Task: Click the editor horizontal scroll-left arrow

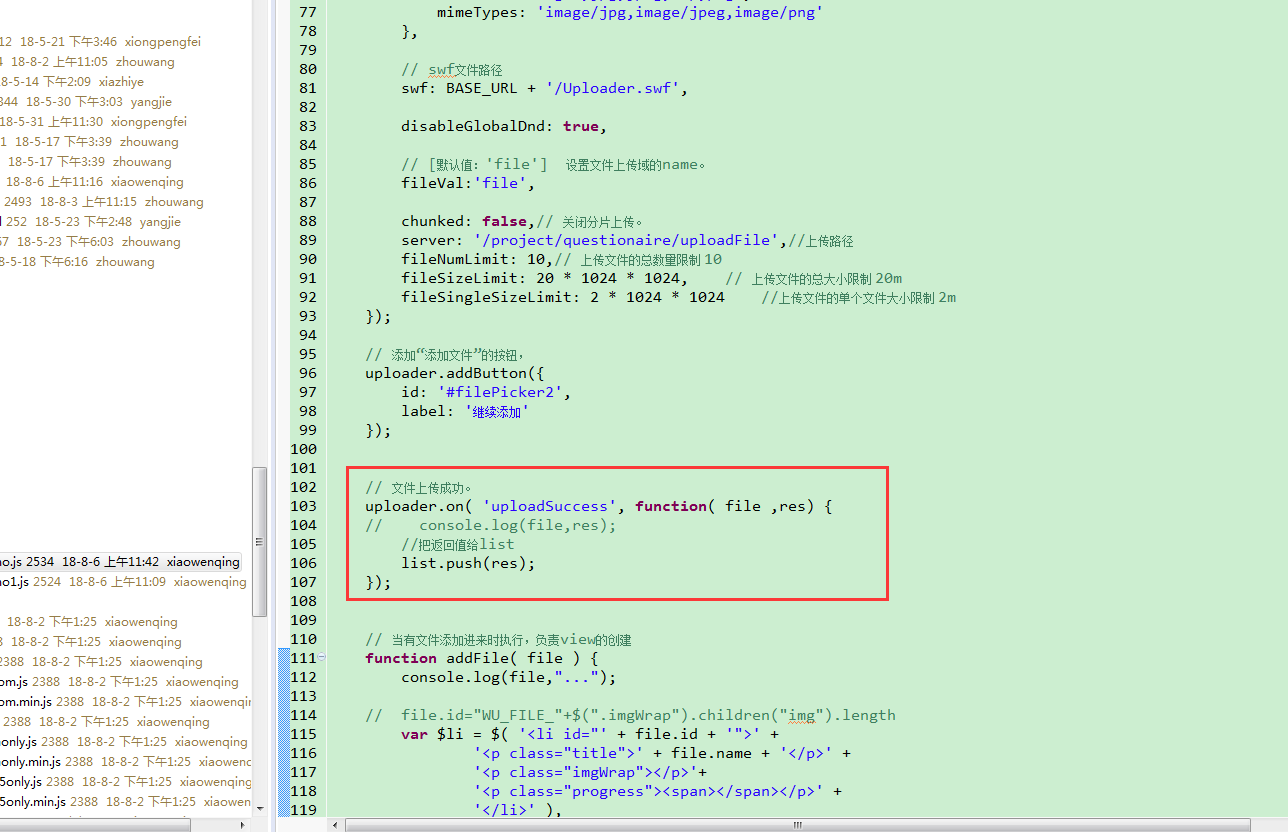Action: click(335, 825)
